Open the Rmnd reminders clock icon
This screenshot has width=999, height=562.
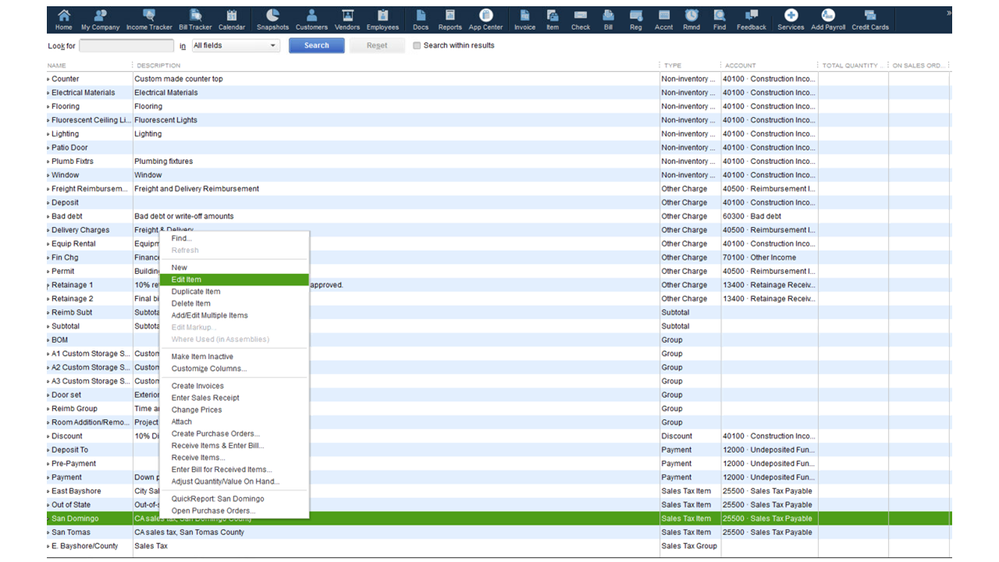[x=691, y=20]
